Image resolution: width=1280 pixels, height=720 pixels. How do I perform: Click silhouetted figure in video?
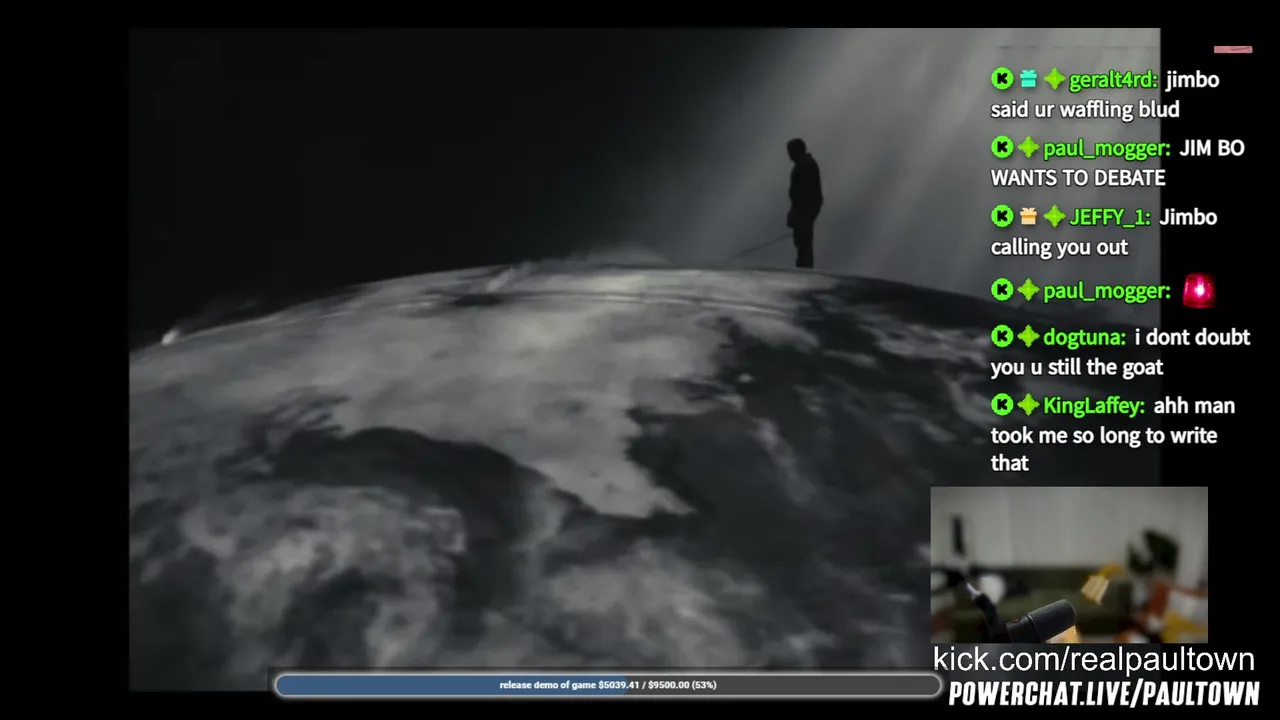(x=803, y=203)
